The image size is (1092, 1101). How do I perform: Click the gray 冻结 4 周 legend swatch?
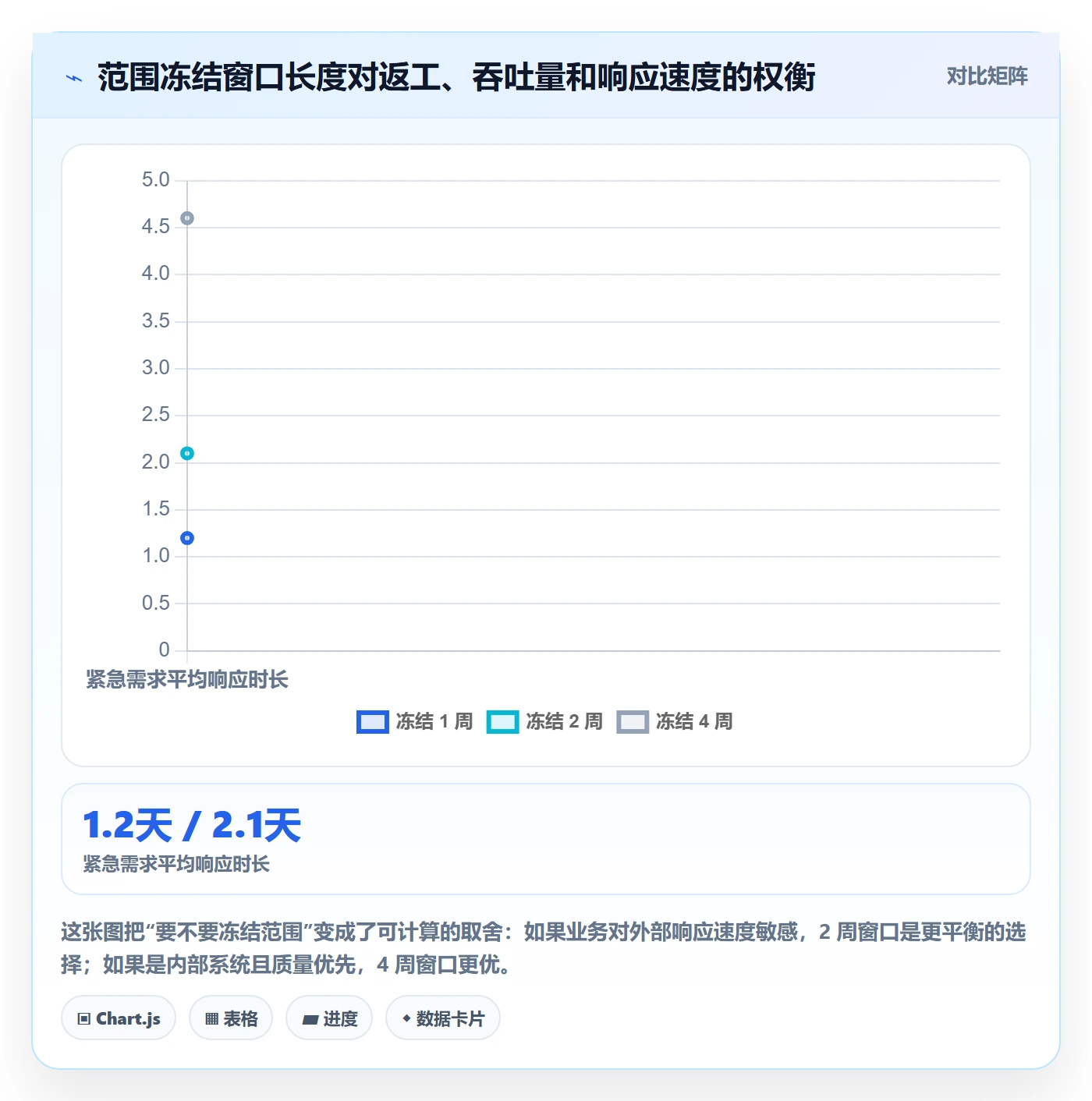633,722
